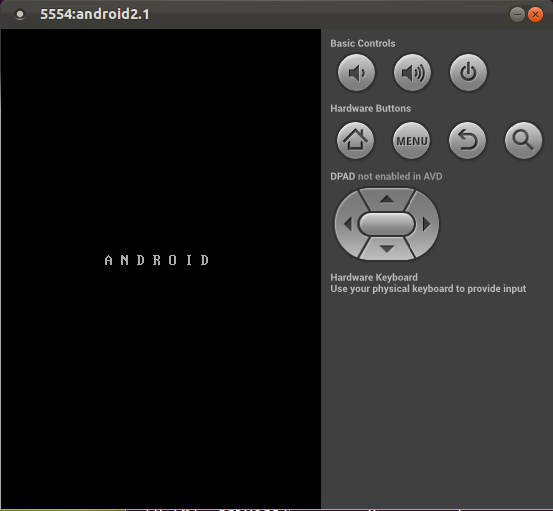Click the Hardware Keyboard label
This screenshot has height=511, width=553.
coord(374,277)
